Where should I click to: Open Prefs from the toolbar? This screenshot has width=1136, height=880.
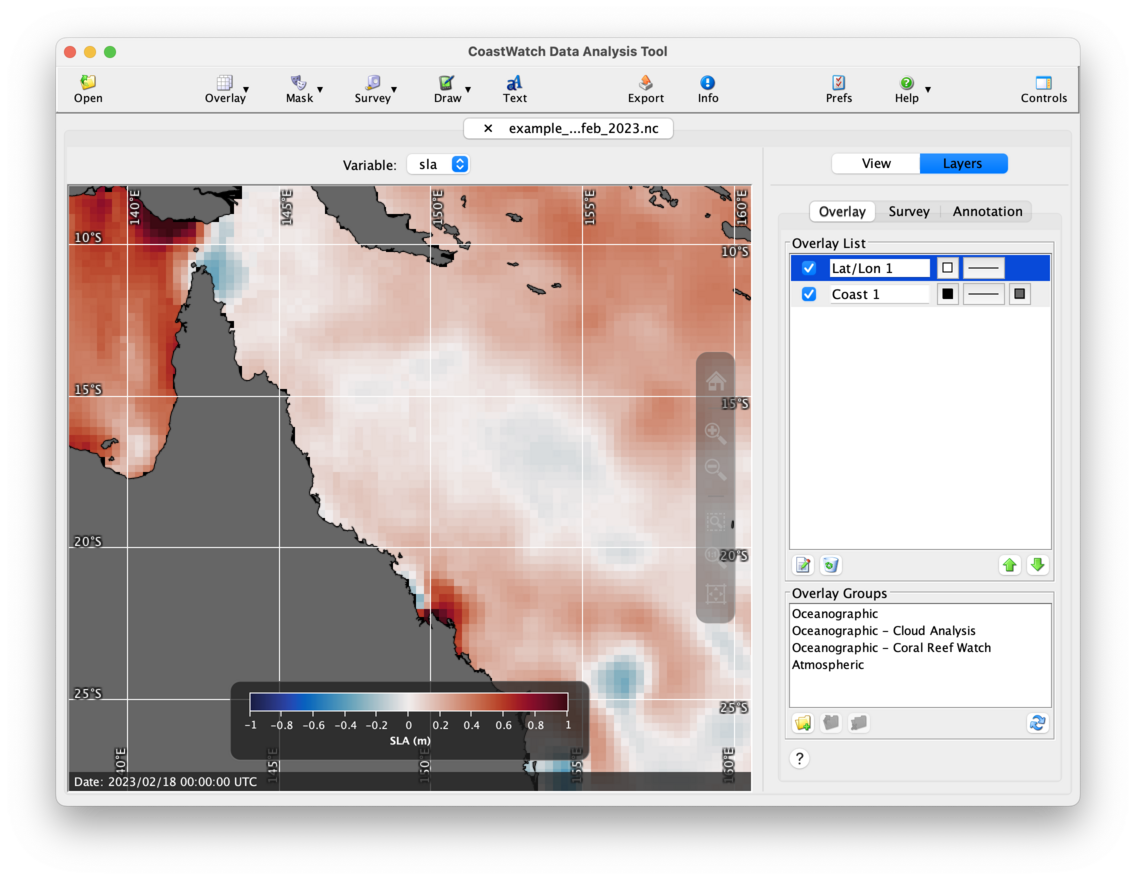click(x=839, y=88)
